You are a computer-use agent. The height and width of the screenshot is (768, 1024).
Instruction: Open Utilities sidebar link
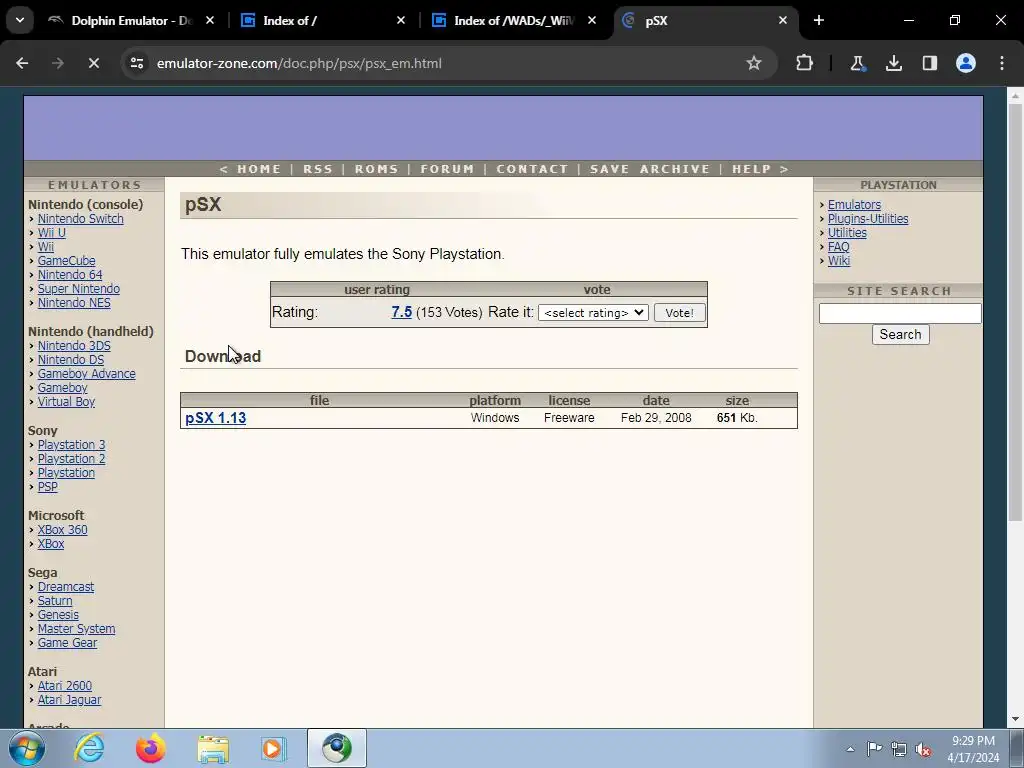(x=847, y=232)
